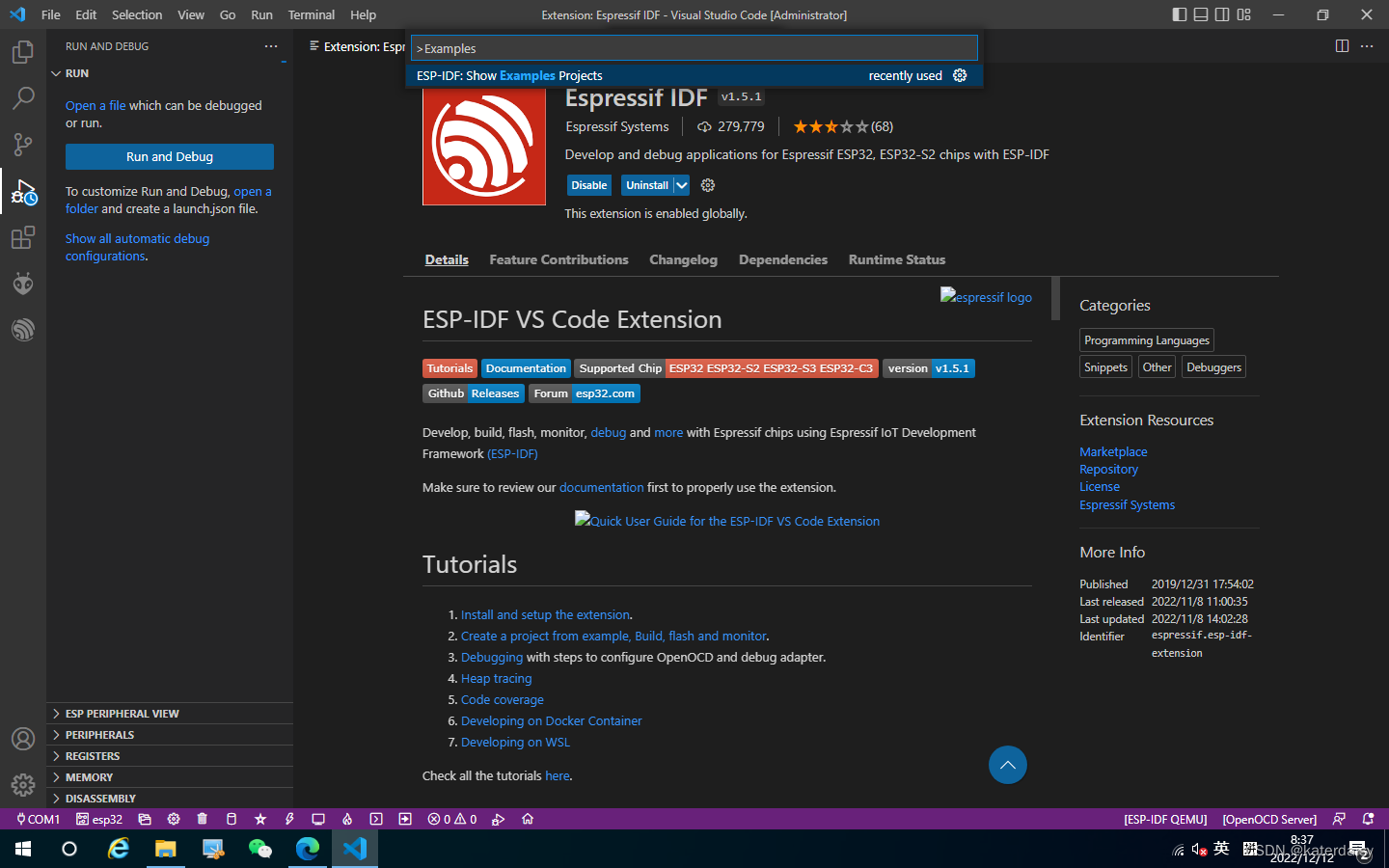This screenshot has height=868, width=1389.
Task: Open ESP-IDF terminal icon in status bar
Action: tap(376, 819)
